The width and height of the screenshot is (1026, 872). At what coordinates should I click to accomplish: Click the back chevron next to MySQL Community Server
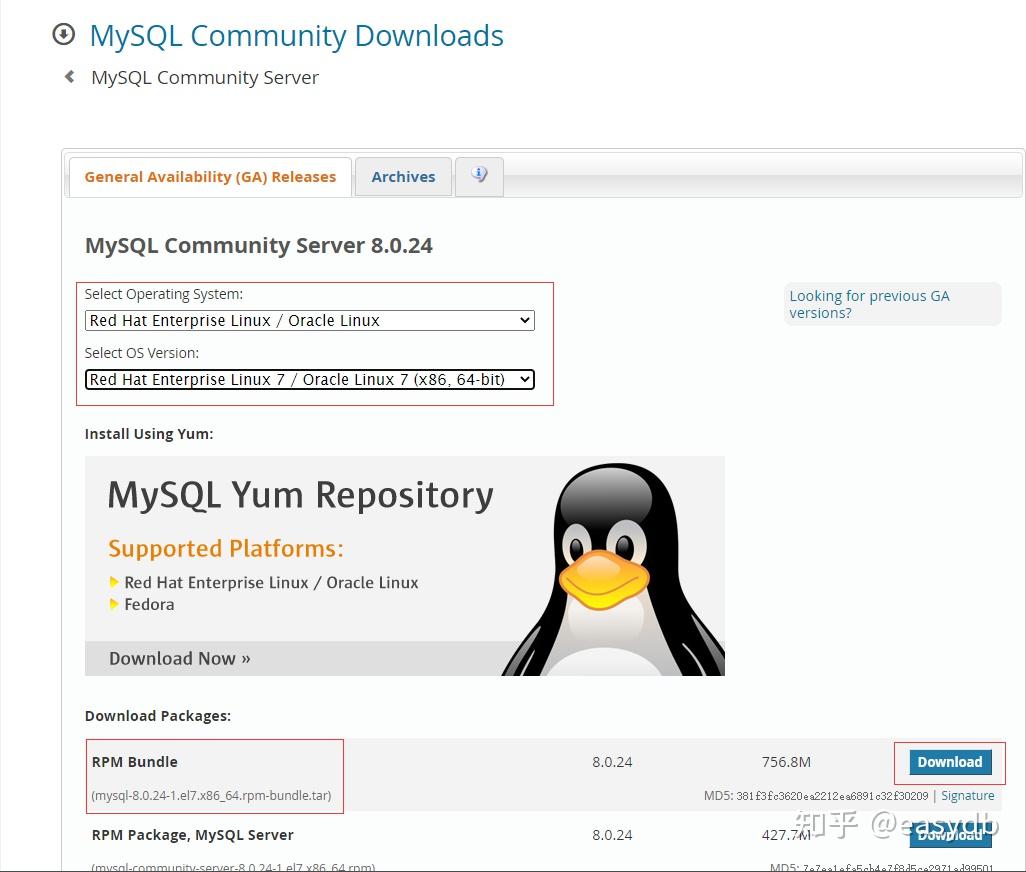(67, 75)
